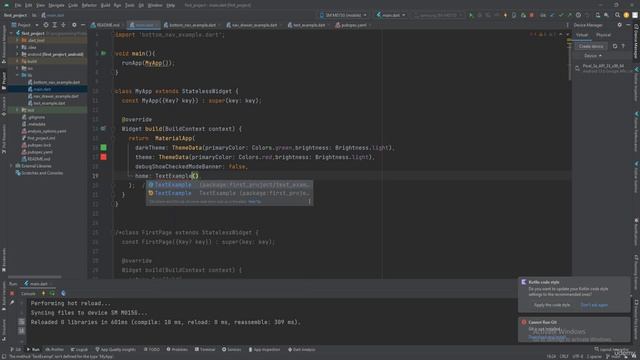Open Project panel settings gear

(74, 25)
